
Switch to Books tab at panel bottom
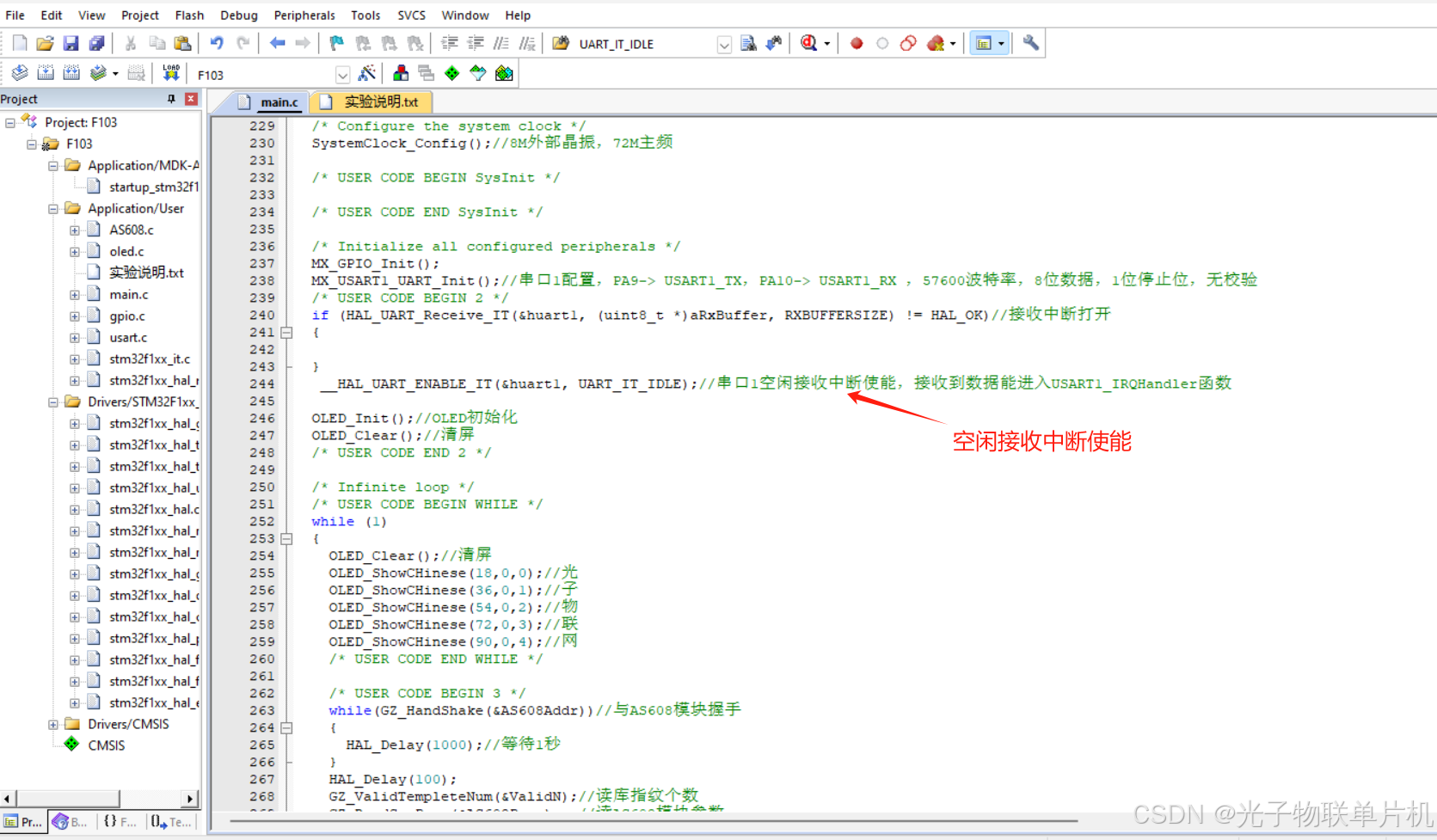[71, 822]
